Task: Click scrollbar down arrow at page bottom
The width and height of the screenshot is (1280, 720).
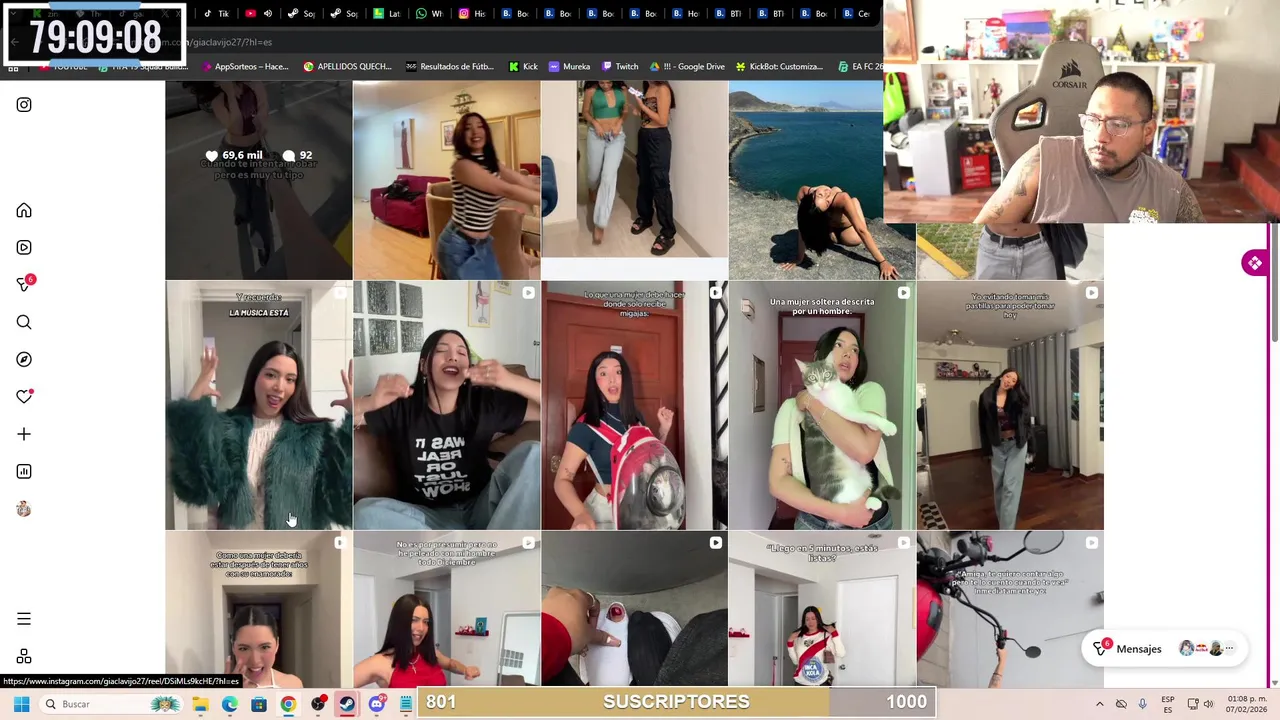Action: tap(1275, 683)
